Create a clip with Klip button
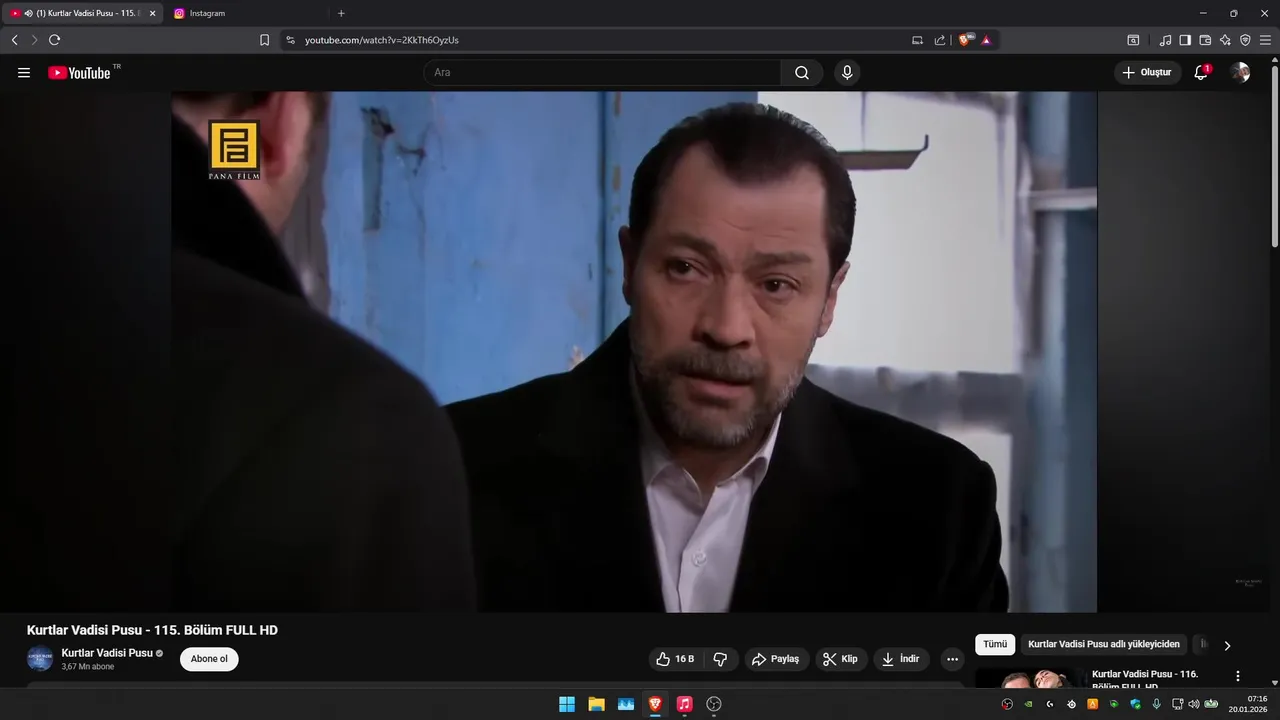Screen dimensions: 1280x720 840,659
